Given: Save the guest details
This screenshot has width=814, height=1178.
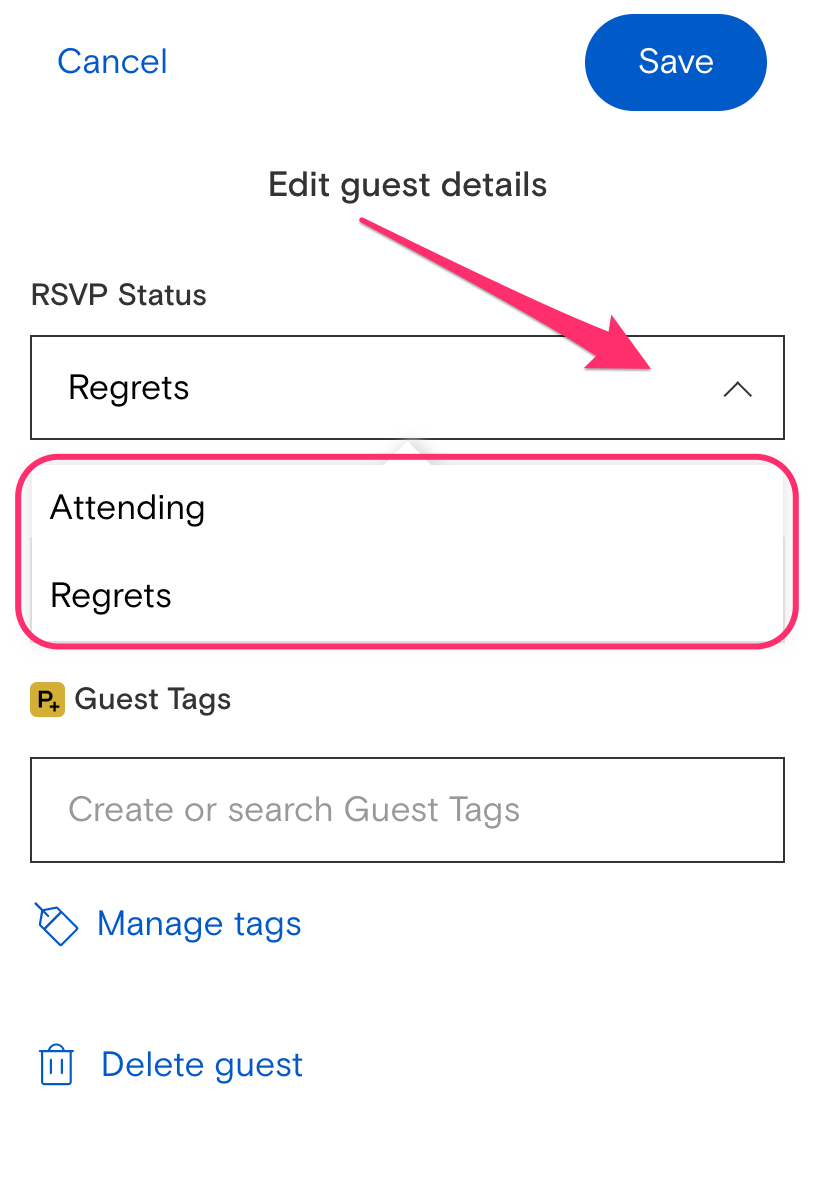Looking at the screenshot, I should click(676, 62).
